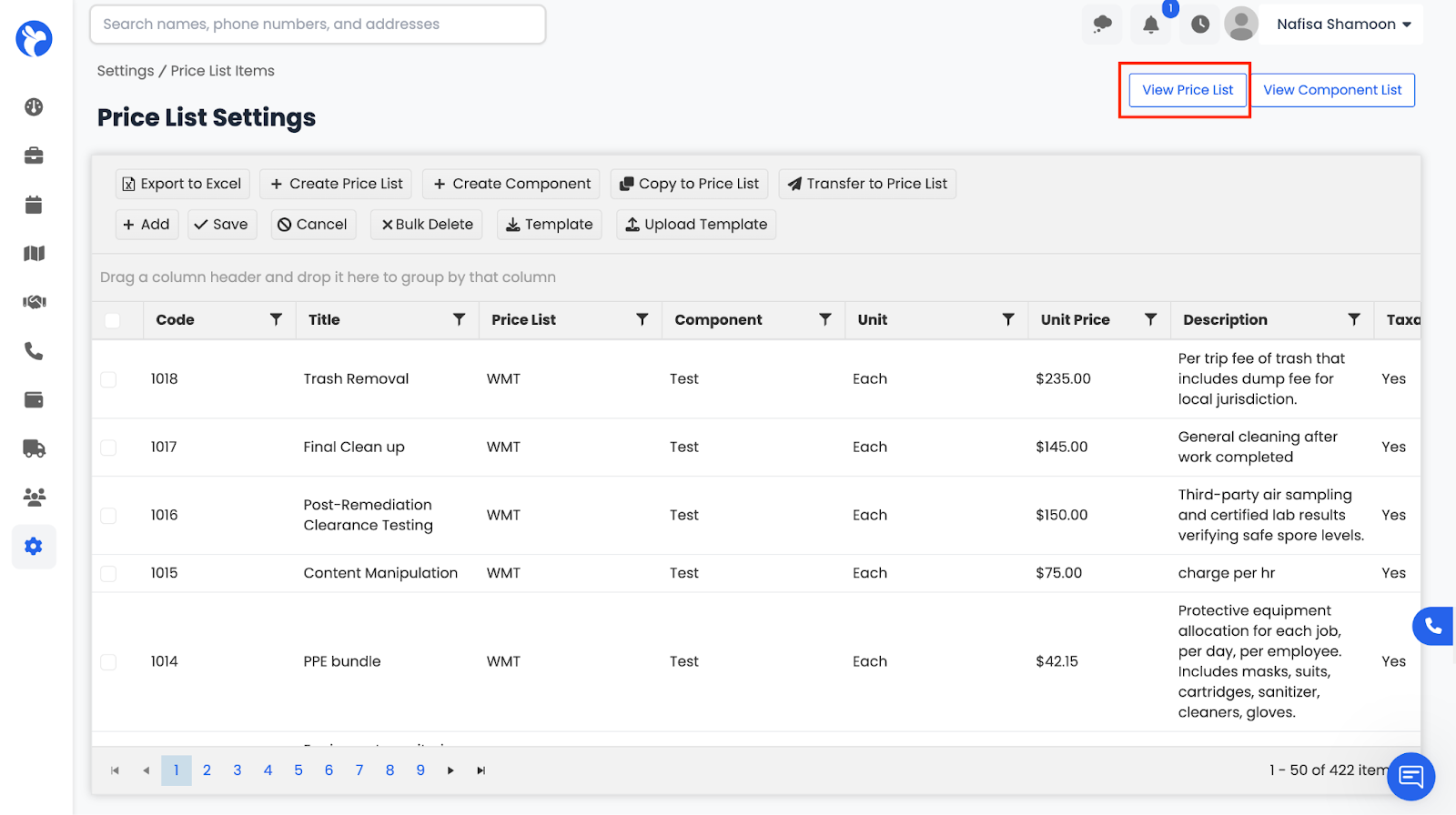Click the Settings breadcrumb link
1456x815 pixels.
(x=126, y=71)
